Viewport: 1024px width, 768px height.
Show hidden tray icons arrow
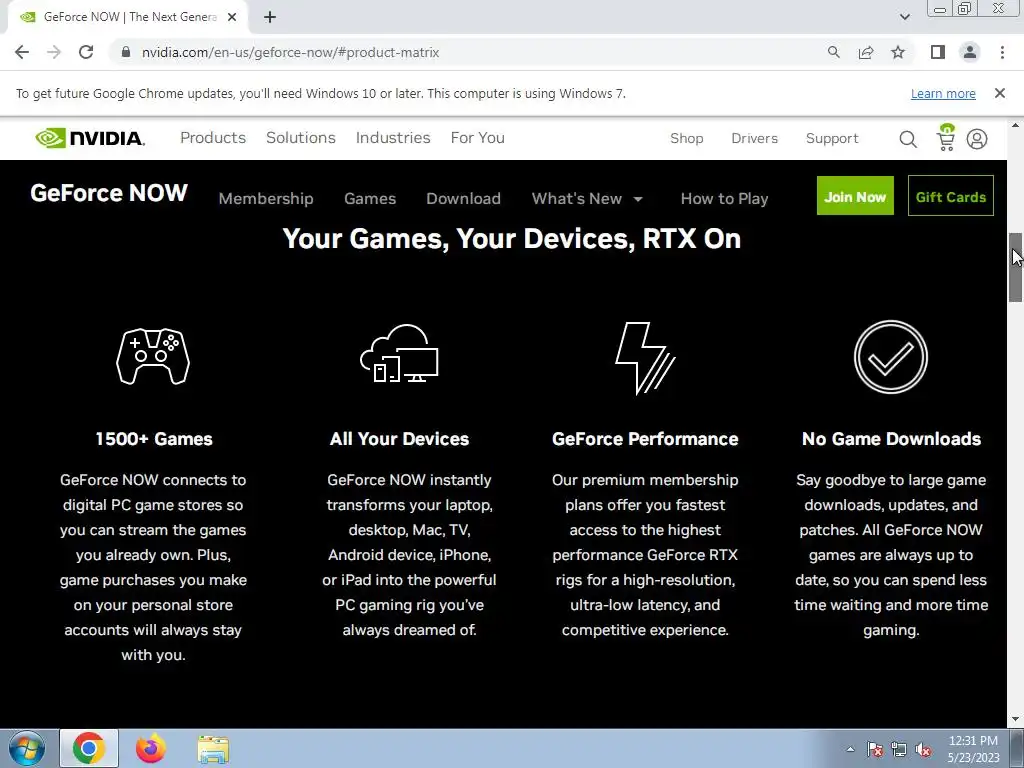[x=850, y=749]
